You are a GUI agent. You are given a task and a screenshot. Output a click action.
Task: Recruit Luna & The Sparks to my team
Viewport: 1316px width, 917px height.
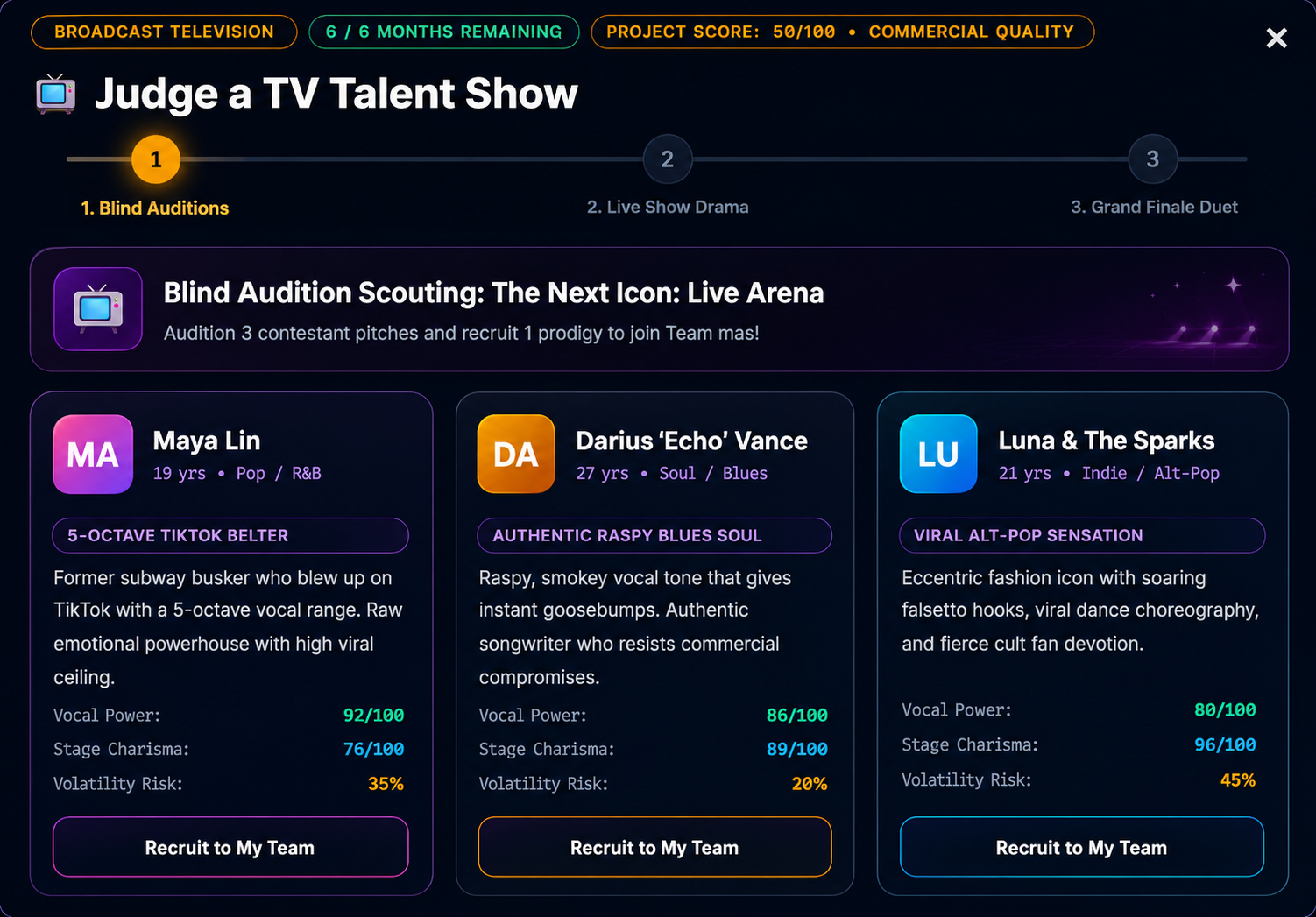point(1082,847)
